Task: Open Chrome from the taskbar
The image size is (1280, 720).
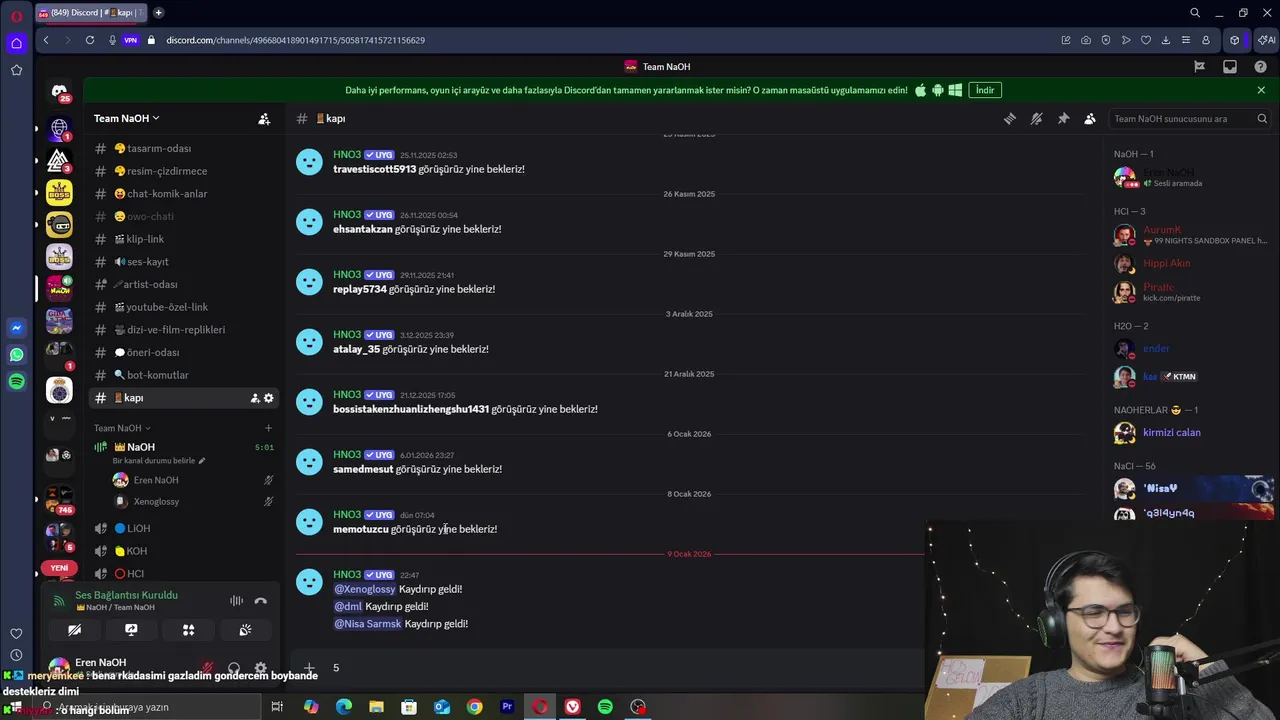Action: click(474, 707)
